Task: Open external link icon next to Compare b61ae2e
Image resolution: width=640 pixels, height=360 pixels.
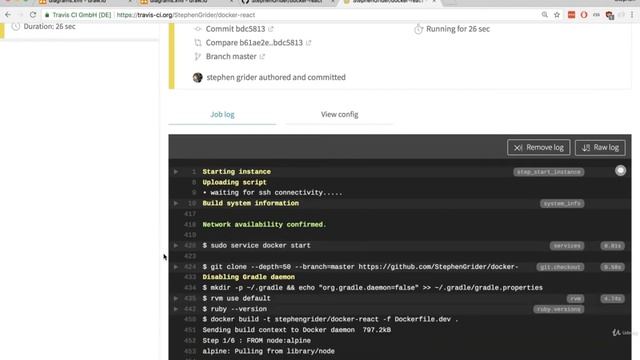Action: pyautogui.click(x=309, y=43)
